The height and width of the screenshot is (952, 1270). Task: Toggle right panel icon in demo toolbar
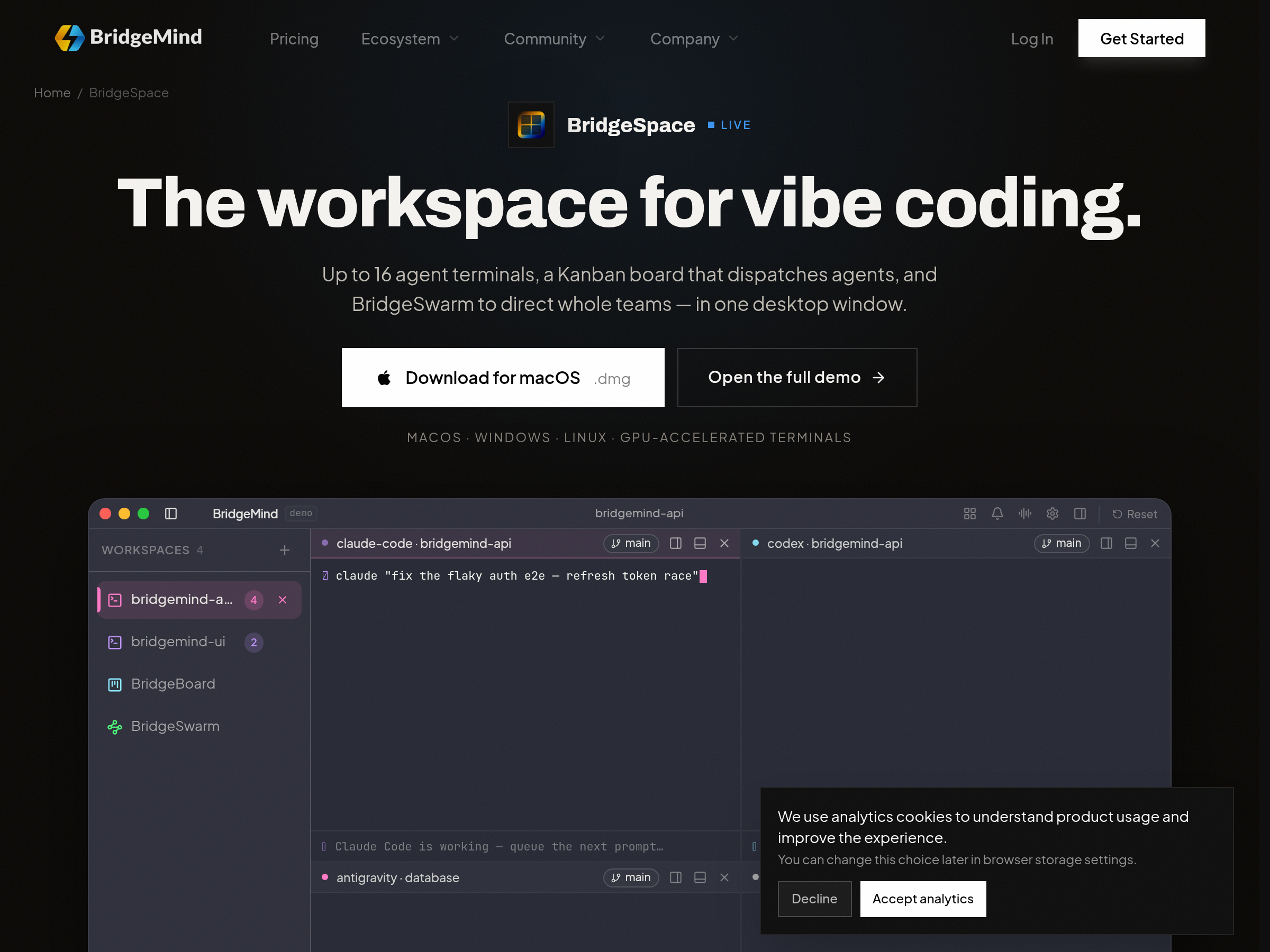1080,514
